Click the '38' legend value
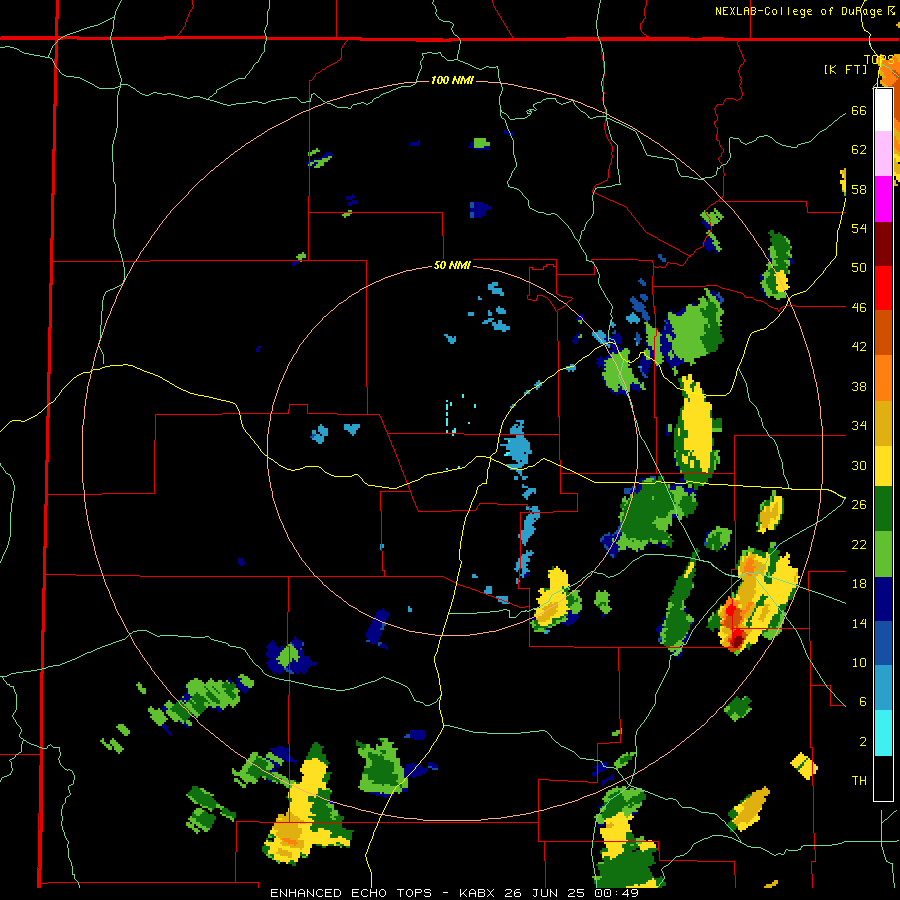Screen dimensions: 900x900 859,387
